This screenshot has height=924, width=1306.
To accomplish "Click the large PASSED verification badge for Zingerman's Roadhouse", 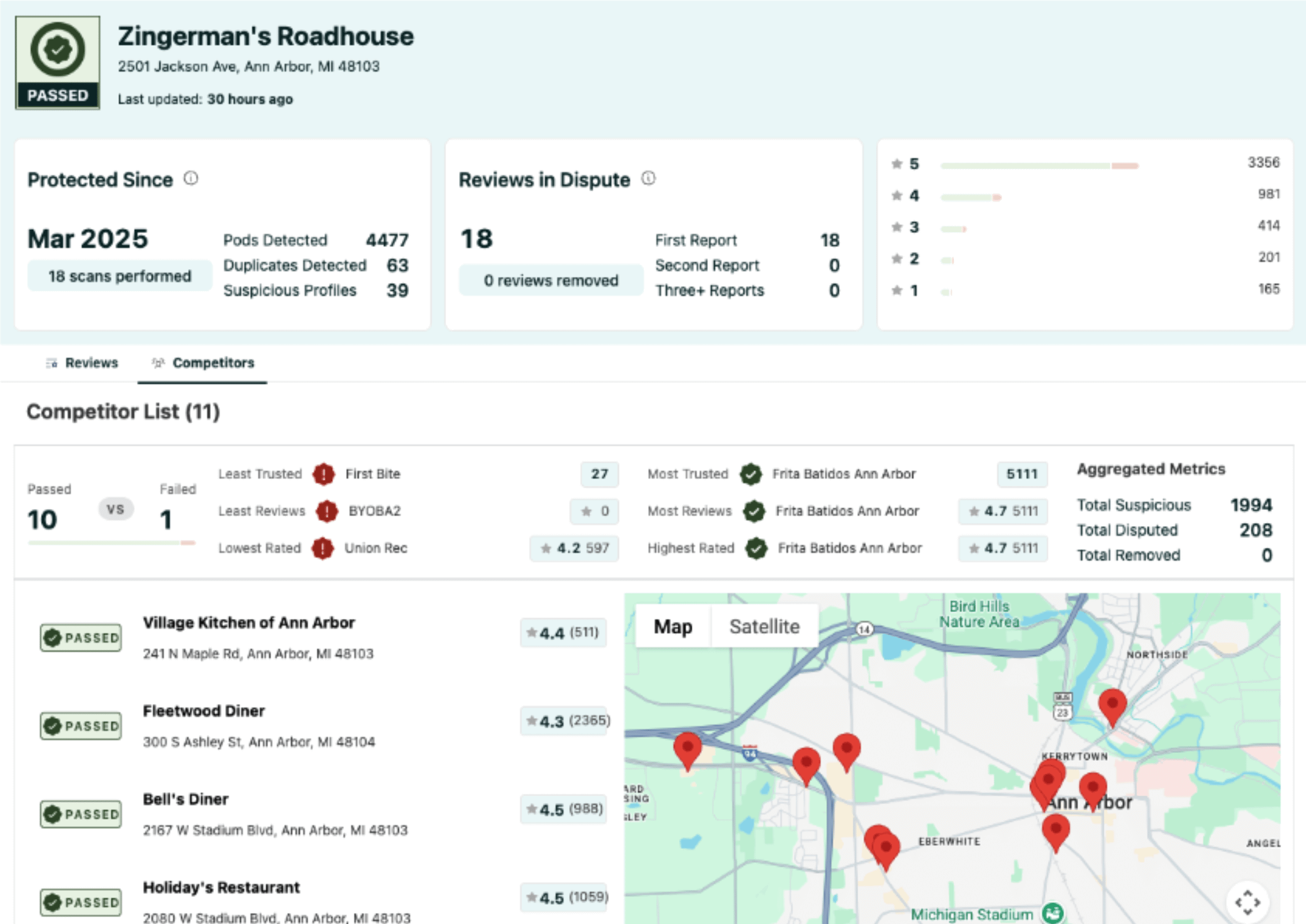I will pos(57,62).
